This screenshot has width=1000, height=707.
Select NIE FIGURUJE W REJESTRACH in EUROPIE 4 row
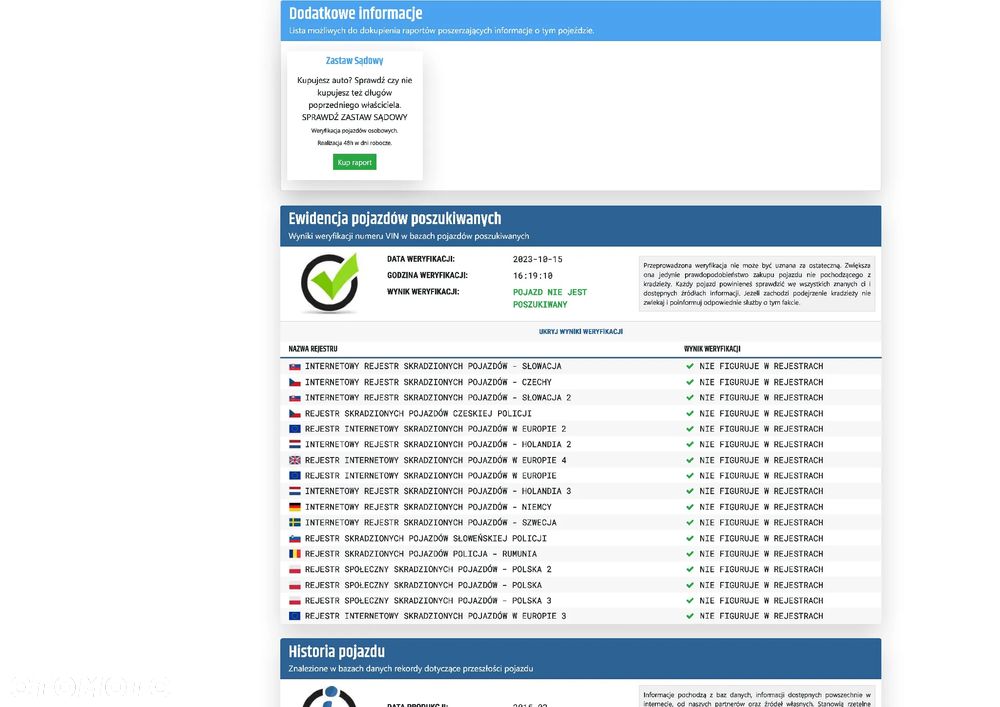click(761, 460)
